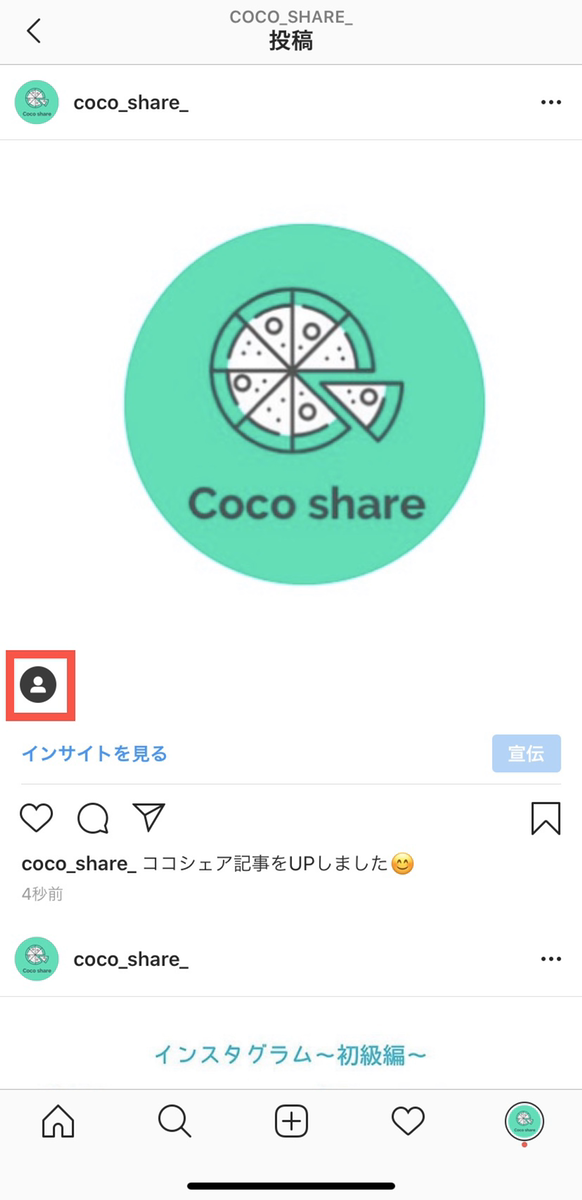Like the post with heart icon

[36, 818]
